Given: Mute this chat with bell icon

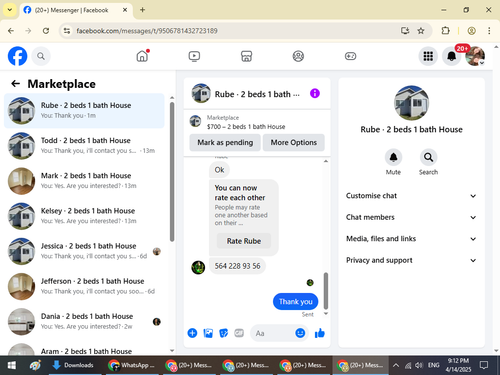Looking at the screenshot, I should point(393,157).
